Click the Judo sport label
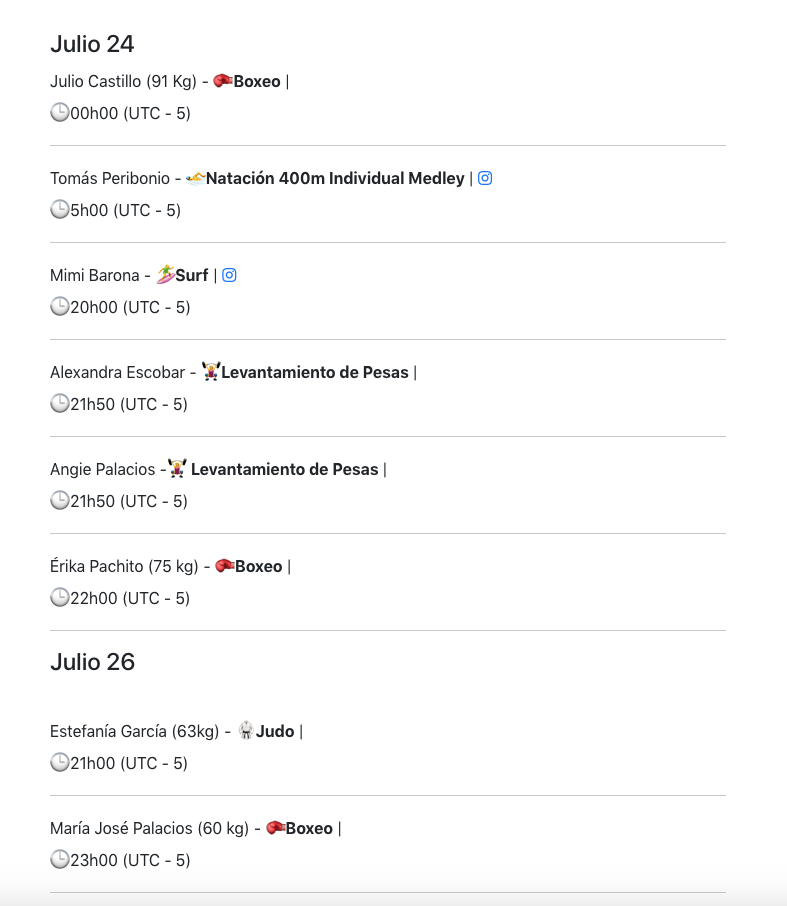 (x=275, y=732)
